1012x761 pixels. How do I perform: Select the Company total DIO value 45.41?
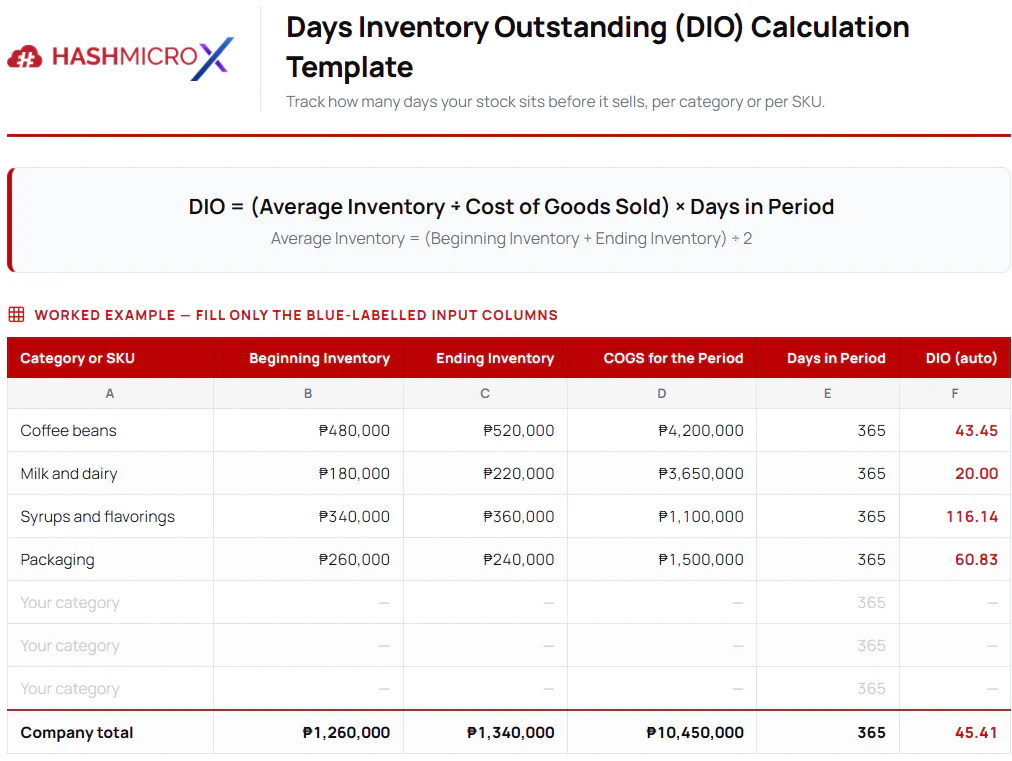pyautogui.click(x=977, y=733)
